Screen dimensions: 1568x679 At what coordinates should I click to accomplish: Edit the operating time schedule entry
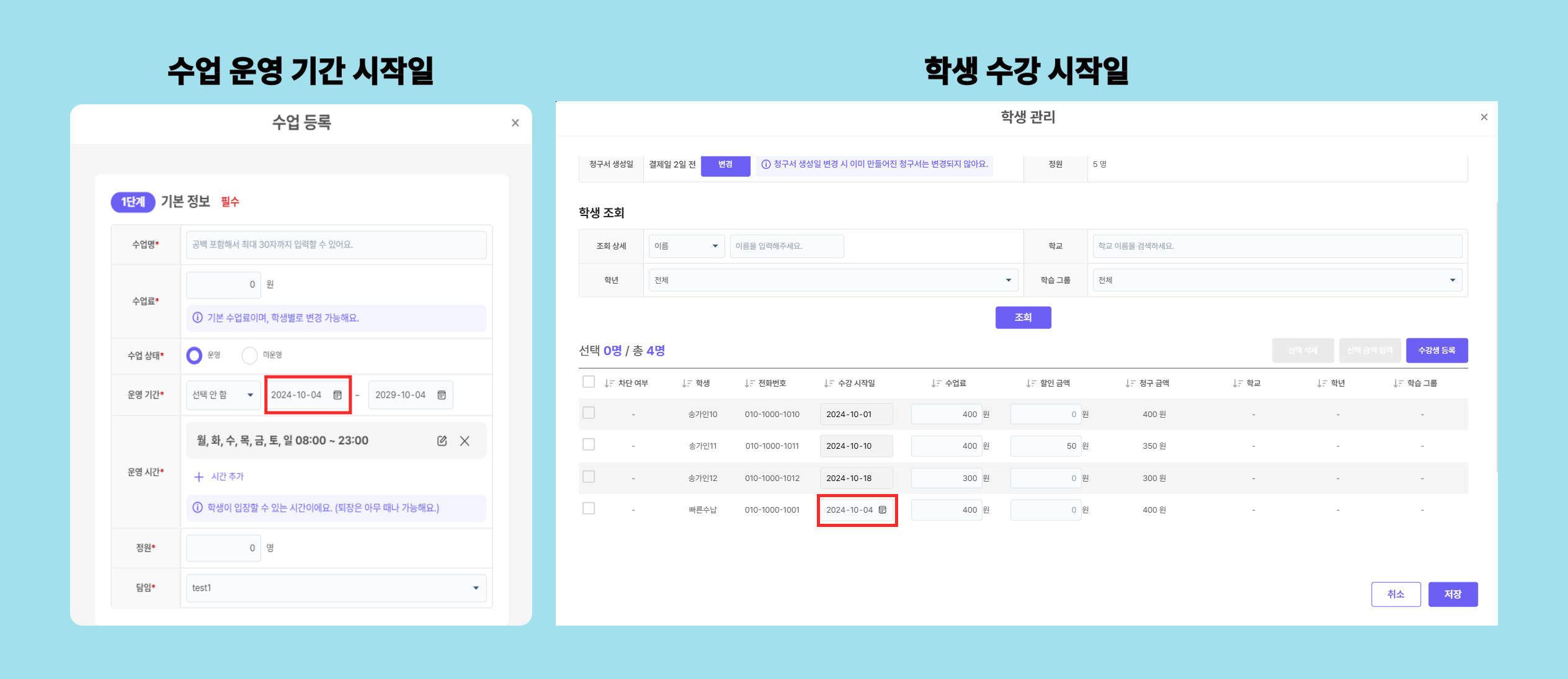[442, 441]
